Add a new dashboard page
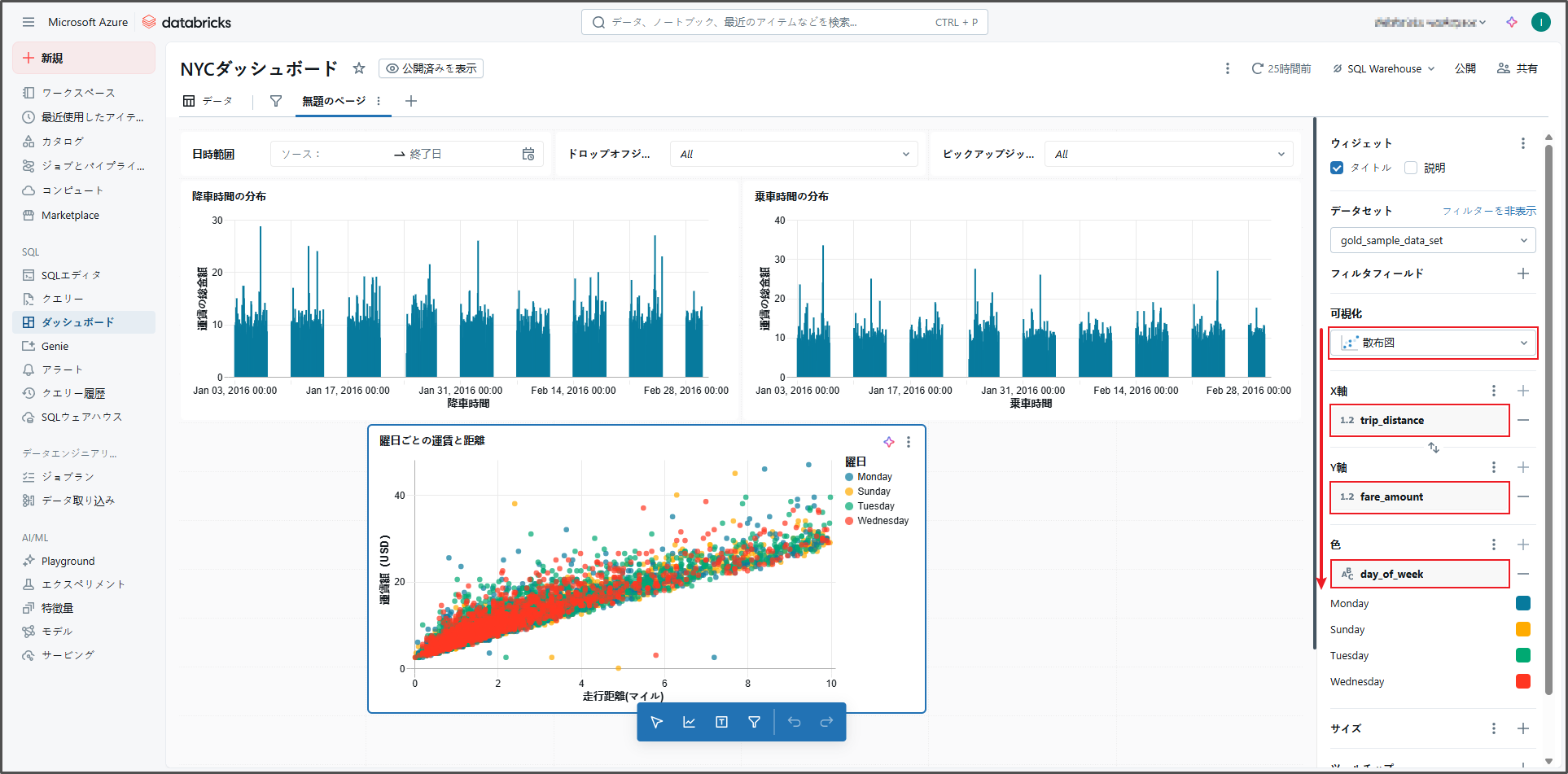 coord(411,101)
